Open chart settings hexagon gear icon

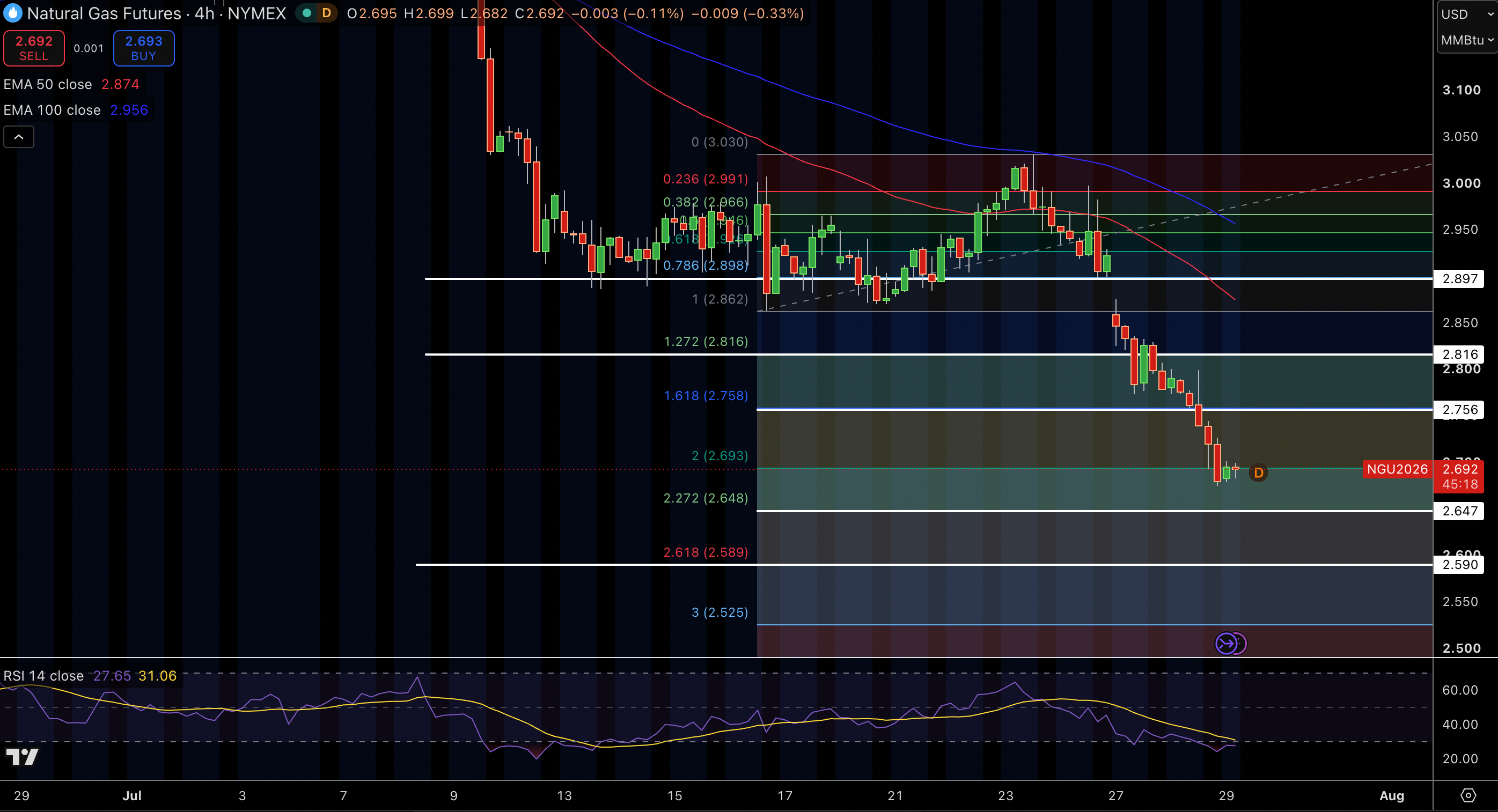[1468, 795]
